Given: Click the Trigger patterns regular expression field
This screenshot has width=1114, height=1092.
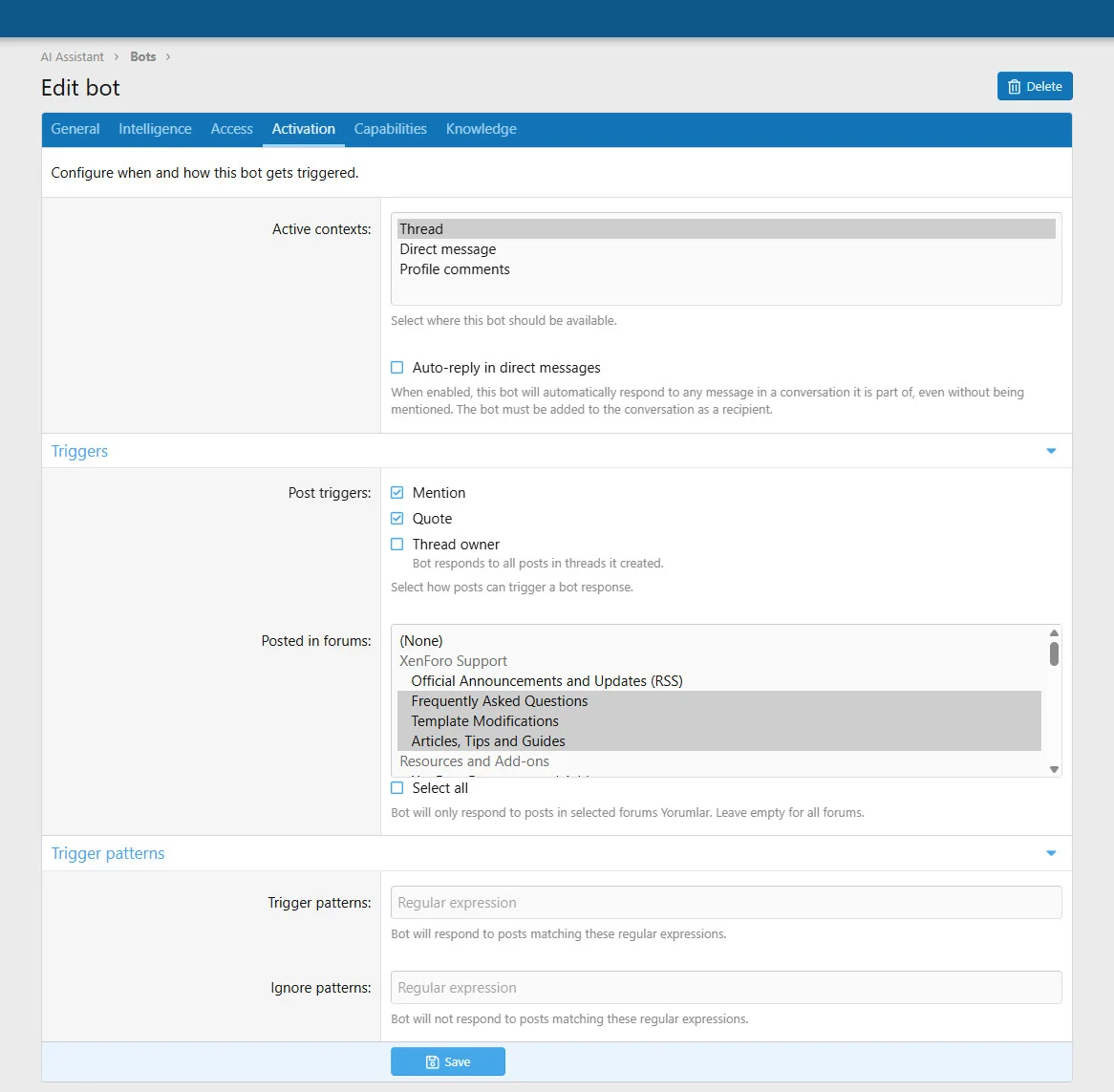Looking at the screenshot, I should point(726,903).
